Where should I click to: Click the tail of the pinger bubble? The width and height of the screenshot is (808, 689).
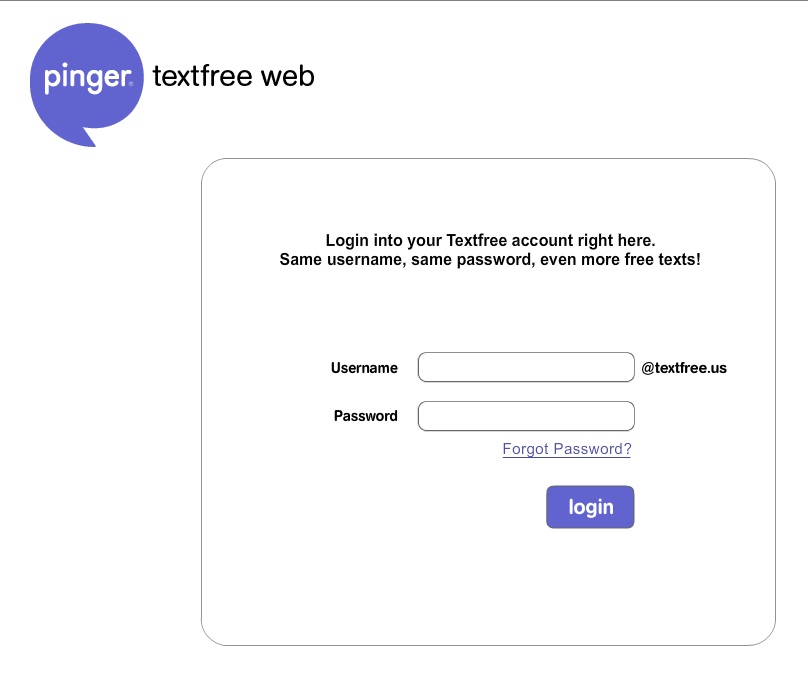[88, 137]
